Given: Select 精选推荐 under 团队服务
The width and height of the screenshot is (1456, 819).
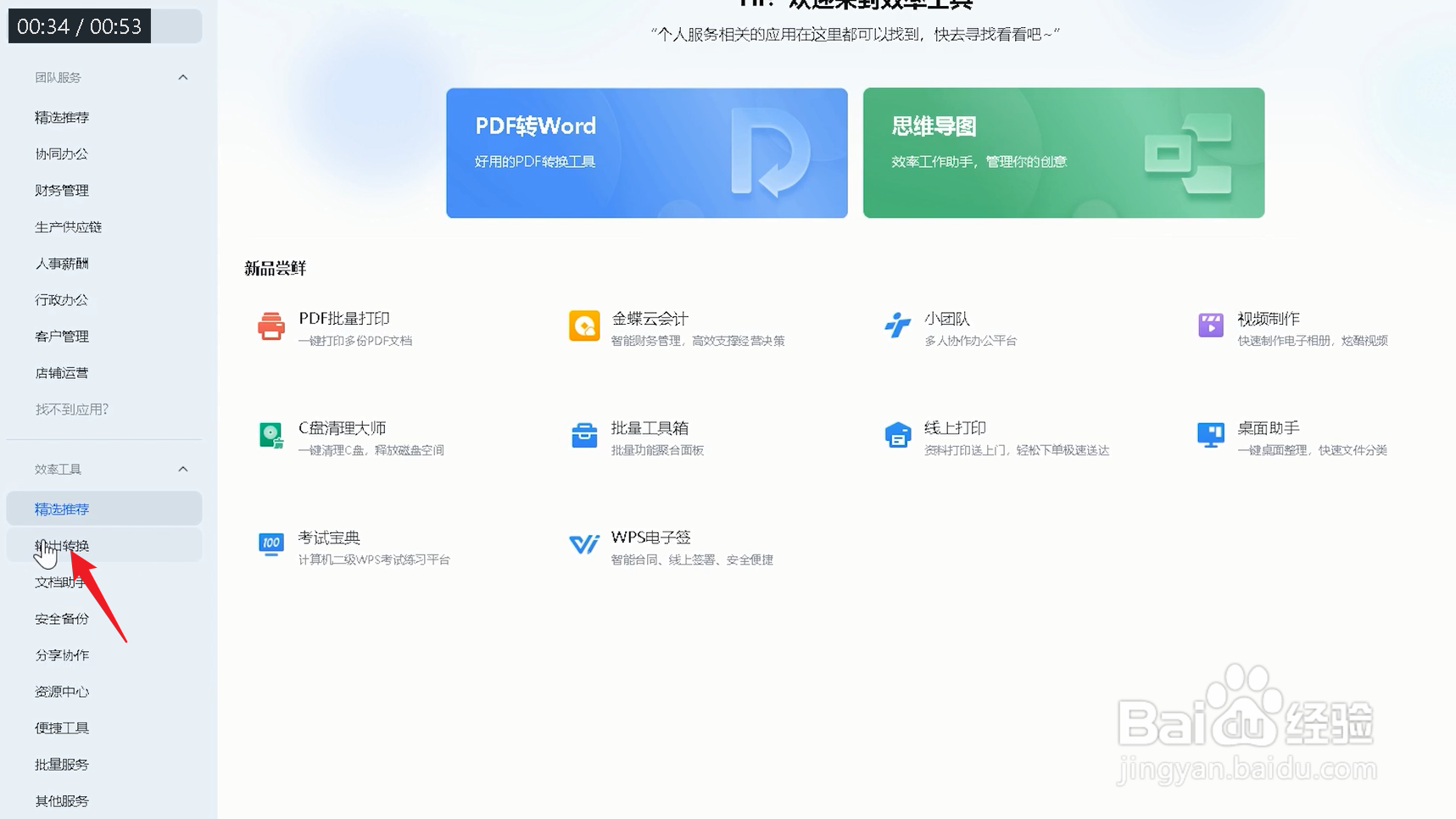Looking at the screenshot, I should coord(62,117).
